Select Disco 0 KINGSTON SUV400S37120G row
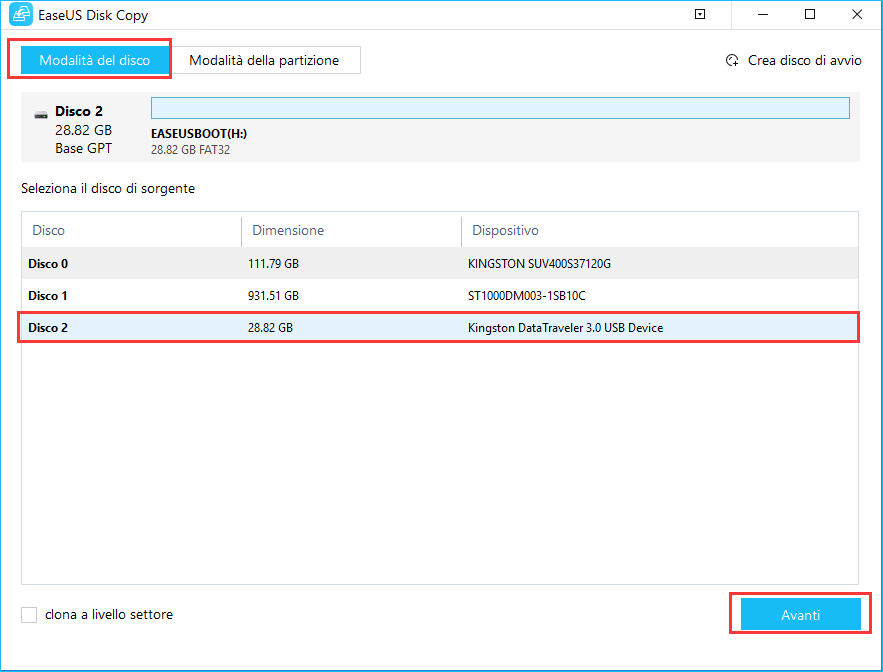 [439, 264]
